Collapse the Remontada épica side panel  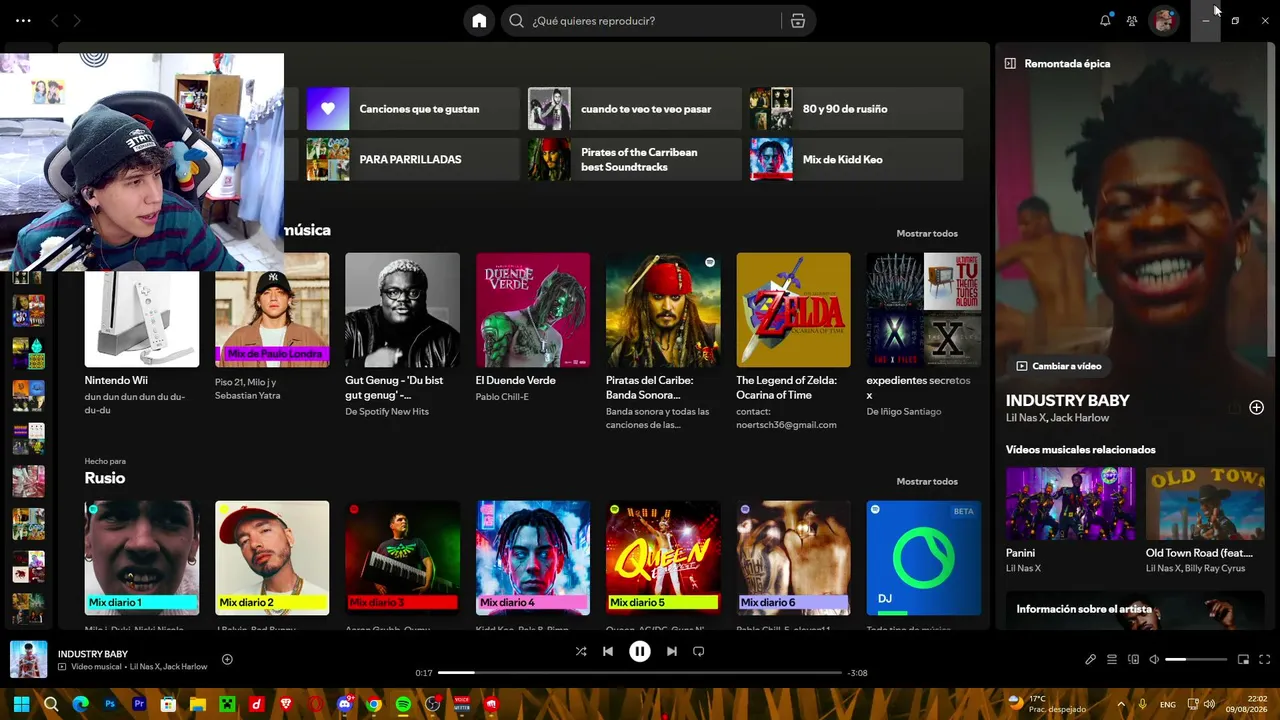click(x=1010, y=63)
